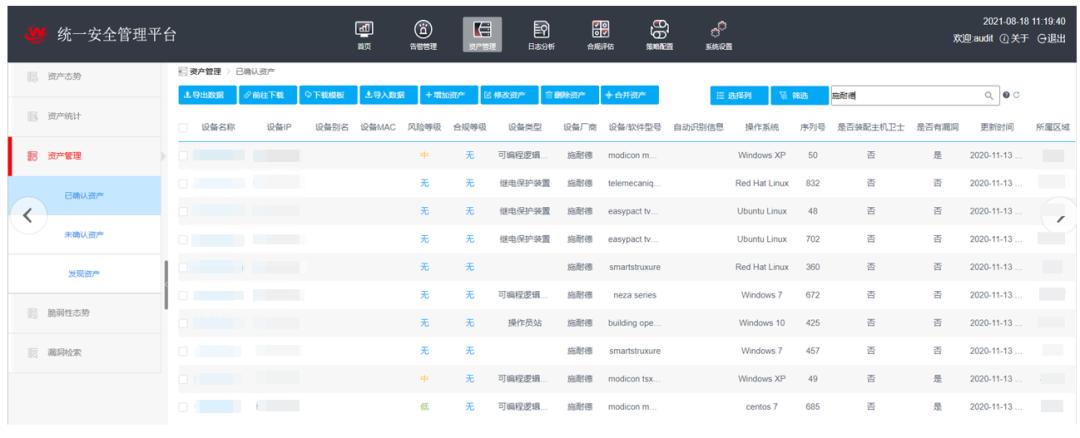
Task: Click 合并资产 merge asset button
Action: 630,95
